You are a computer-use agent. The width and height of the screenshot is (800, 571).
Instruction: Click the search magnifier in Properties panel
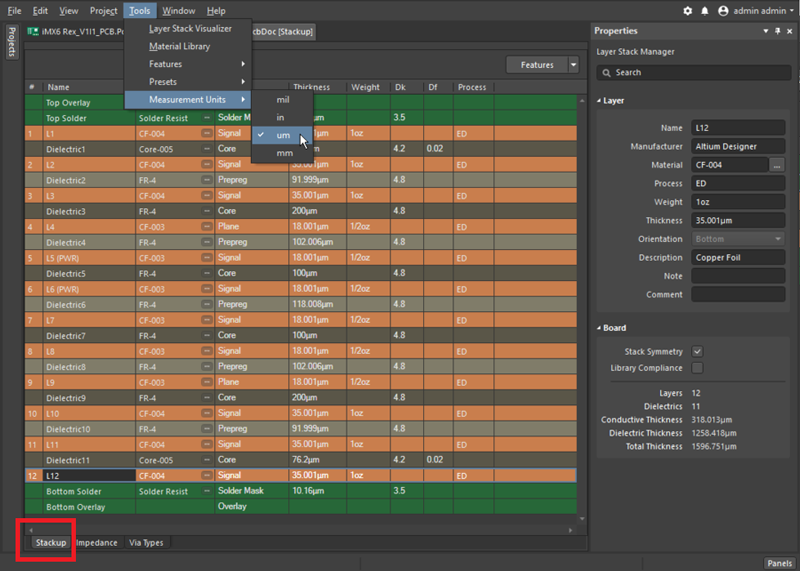tap(607, 73)
